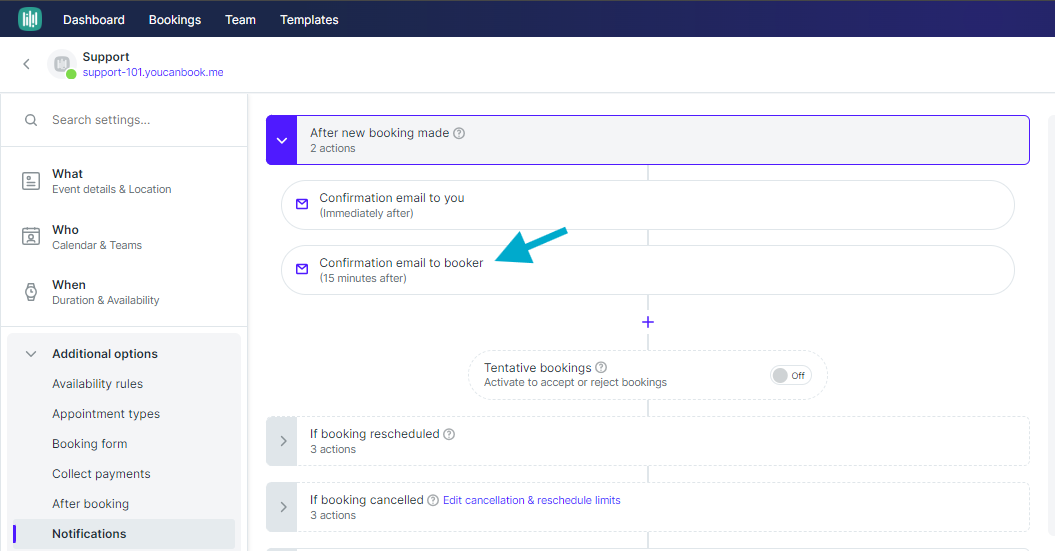Click the When watch icon
This screenshot has width=1055, height=551.
coord(31,292)
